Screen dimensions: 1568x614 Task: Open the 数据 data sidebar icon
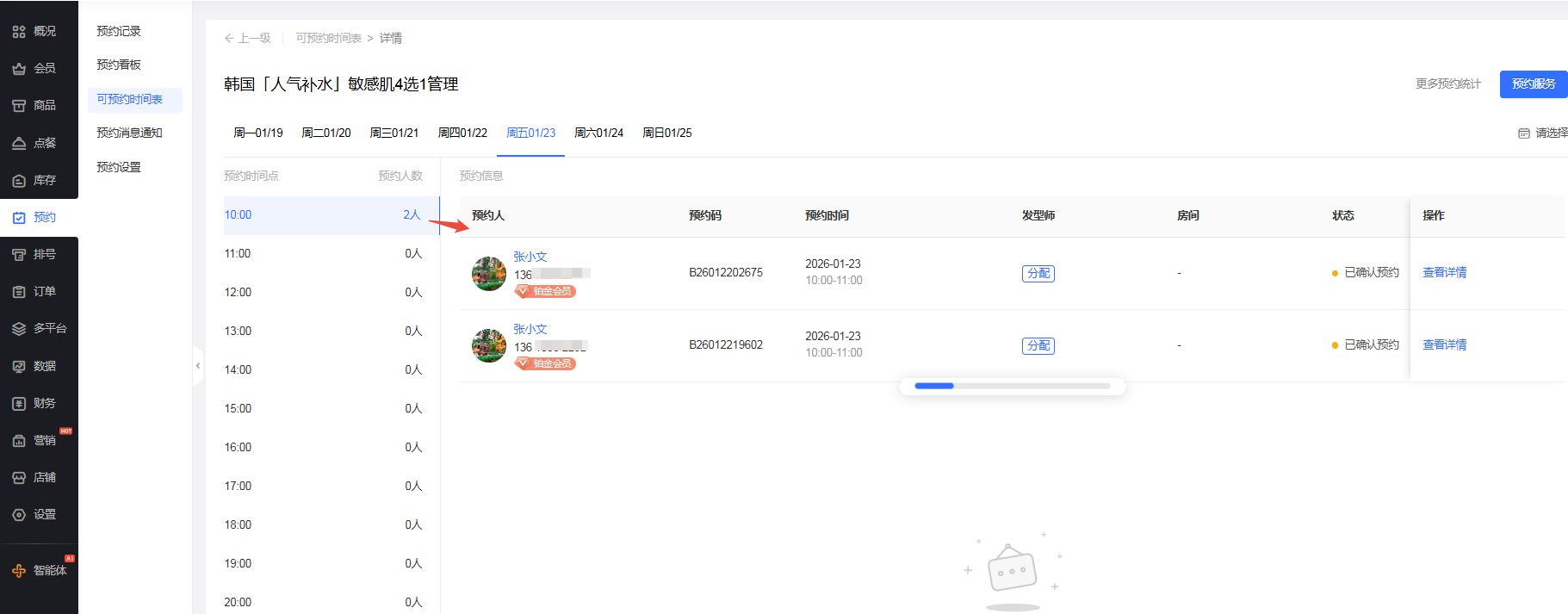(19, 366)
